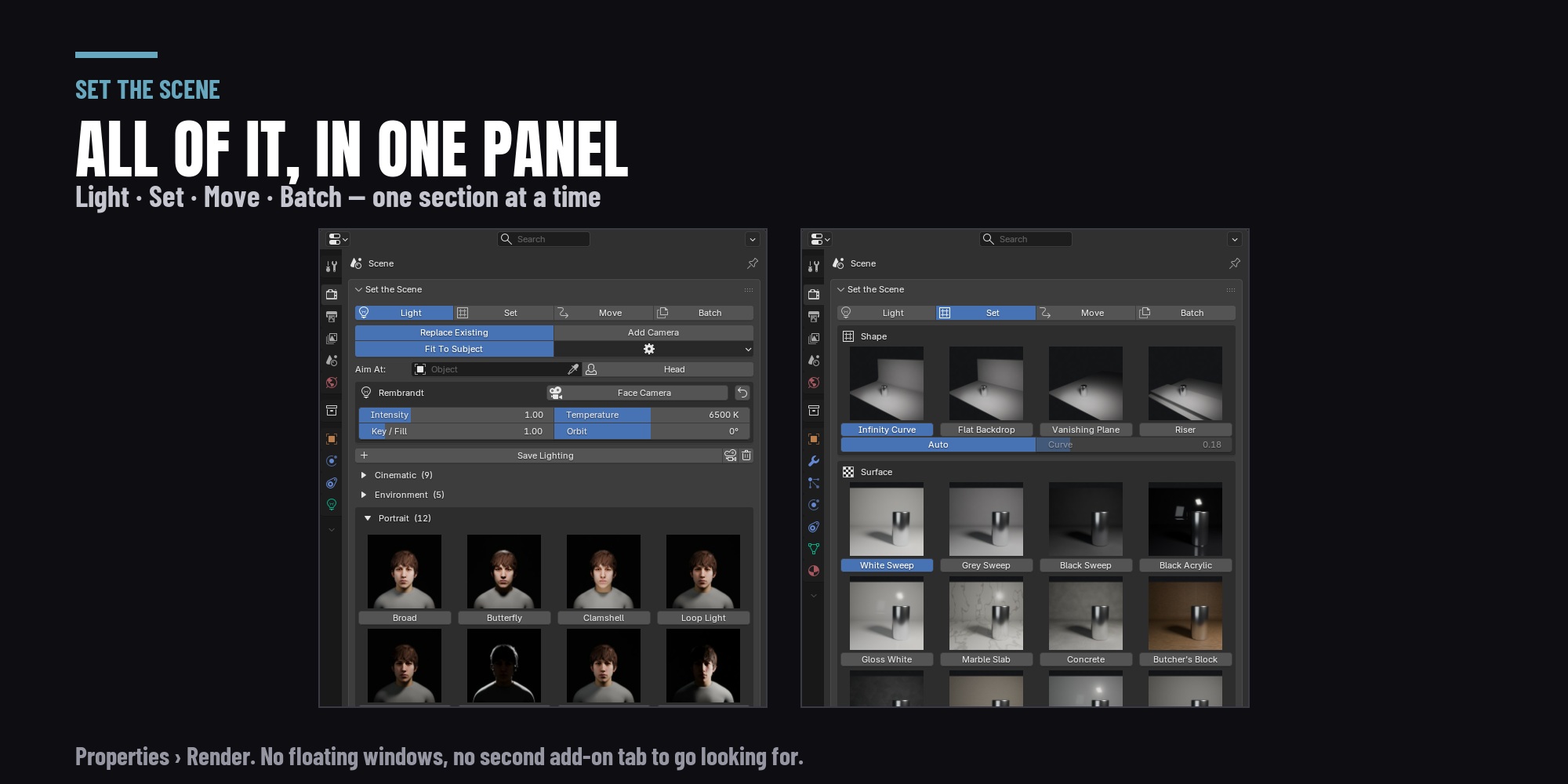Delete saved lighting with trash icon
Viewport: 1568px width, 784px height.
(746, 456)
